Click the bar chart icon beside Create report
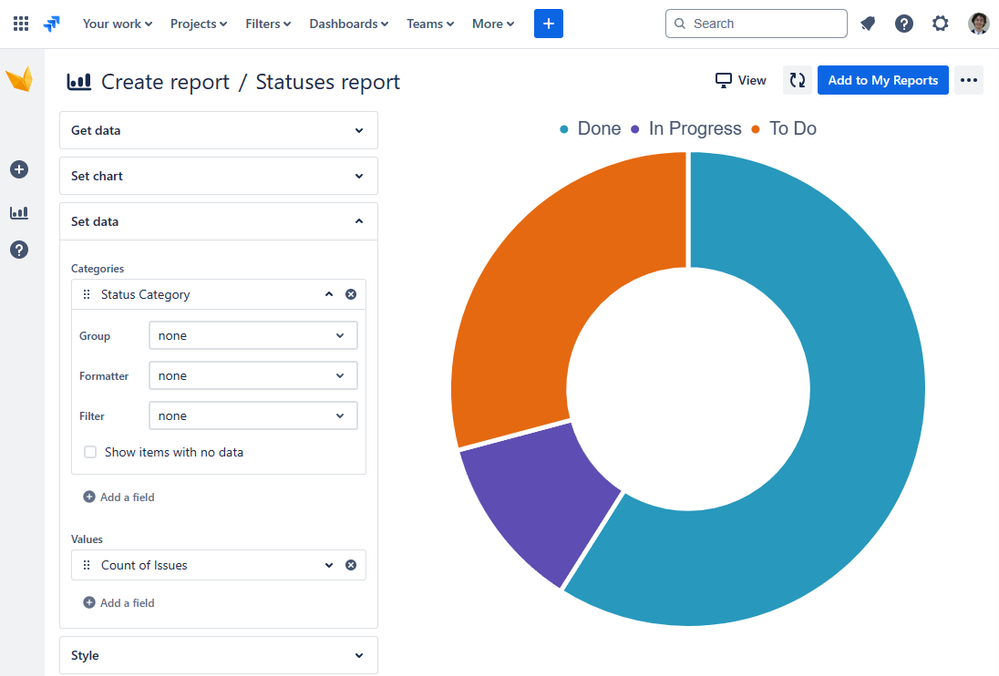Screen dimensions: 999x676 click(x=79, y=82)
